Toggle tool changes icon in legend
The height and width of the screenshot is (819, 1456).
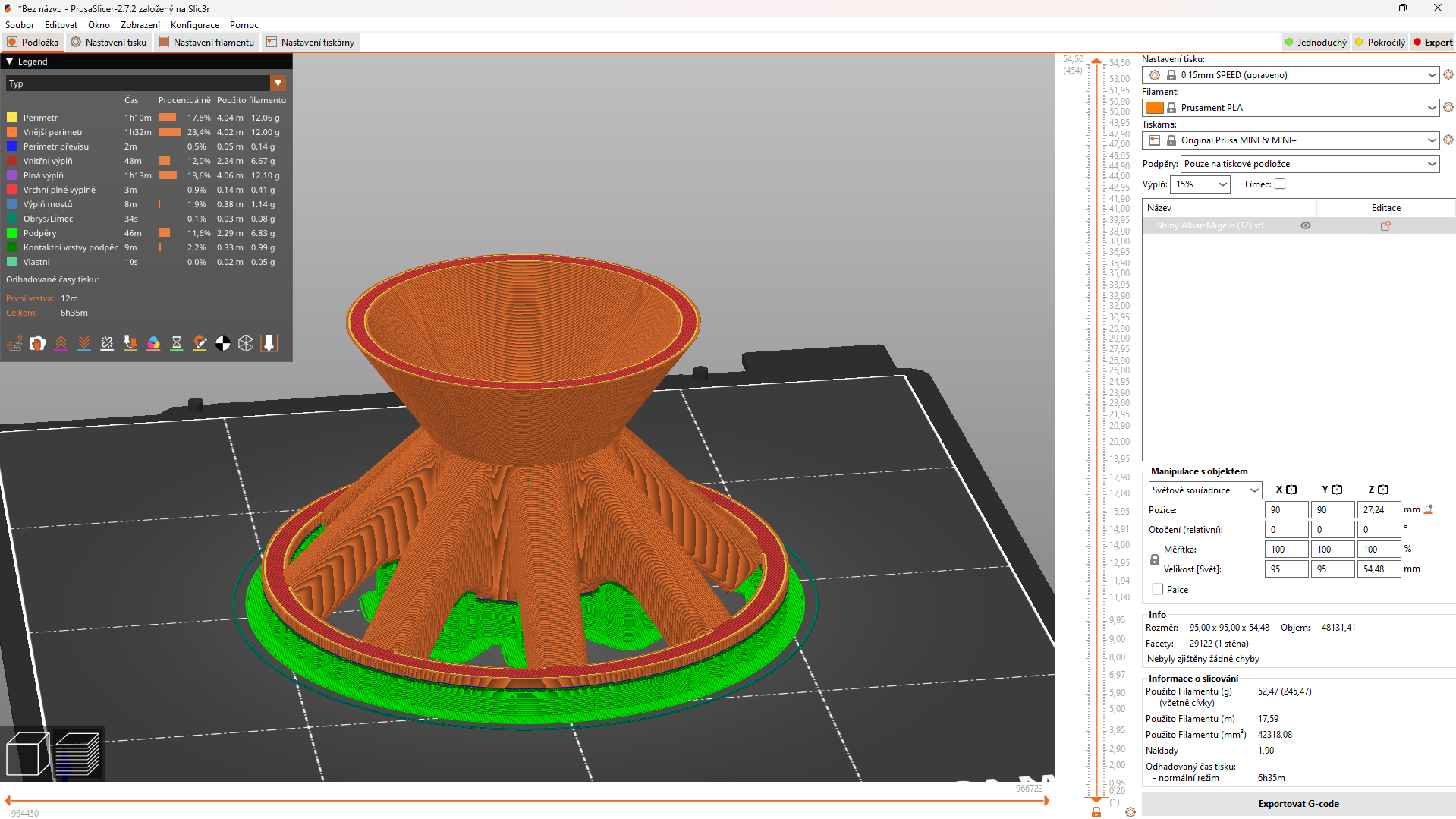(131, 344)
